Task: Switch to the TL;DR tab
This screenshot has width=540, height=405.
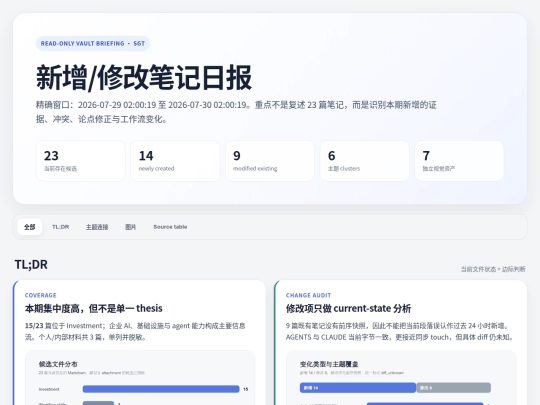Action: click(61, 227)
